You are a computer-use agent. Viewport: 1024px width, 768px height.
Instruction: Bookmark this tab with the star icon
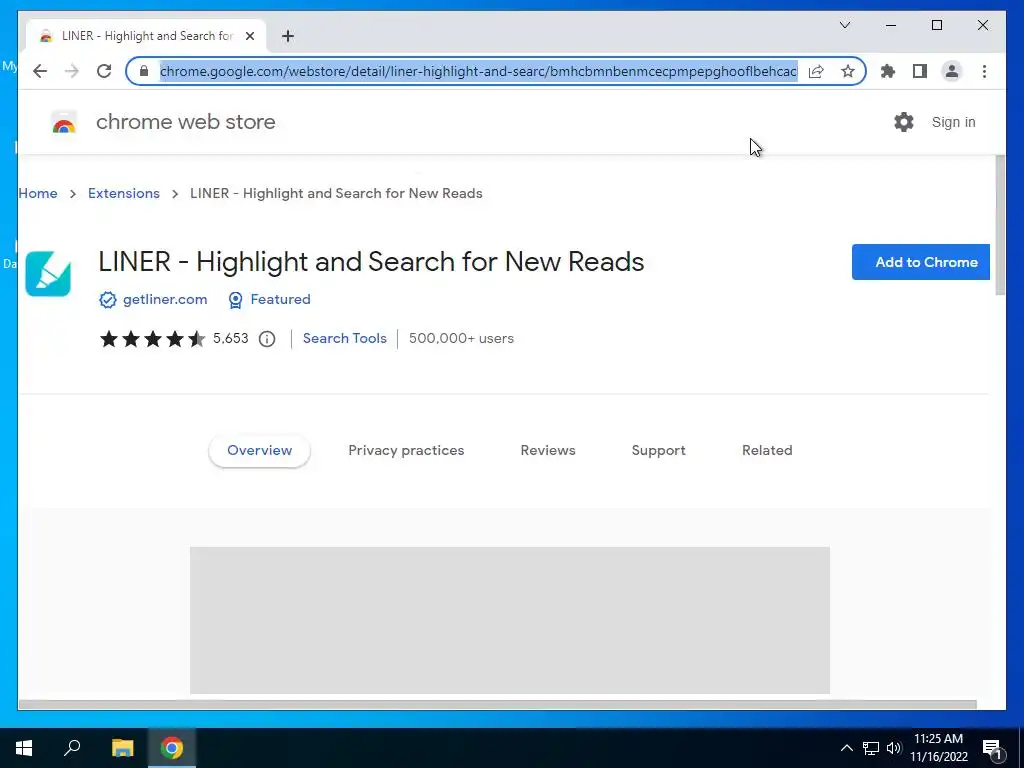[848, 71]
